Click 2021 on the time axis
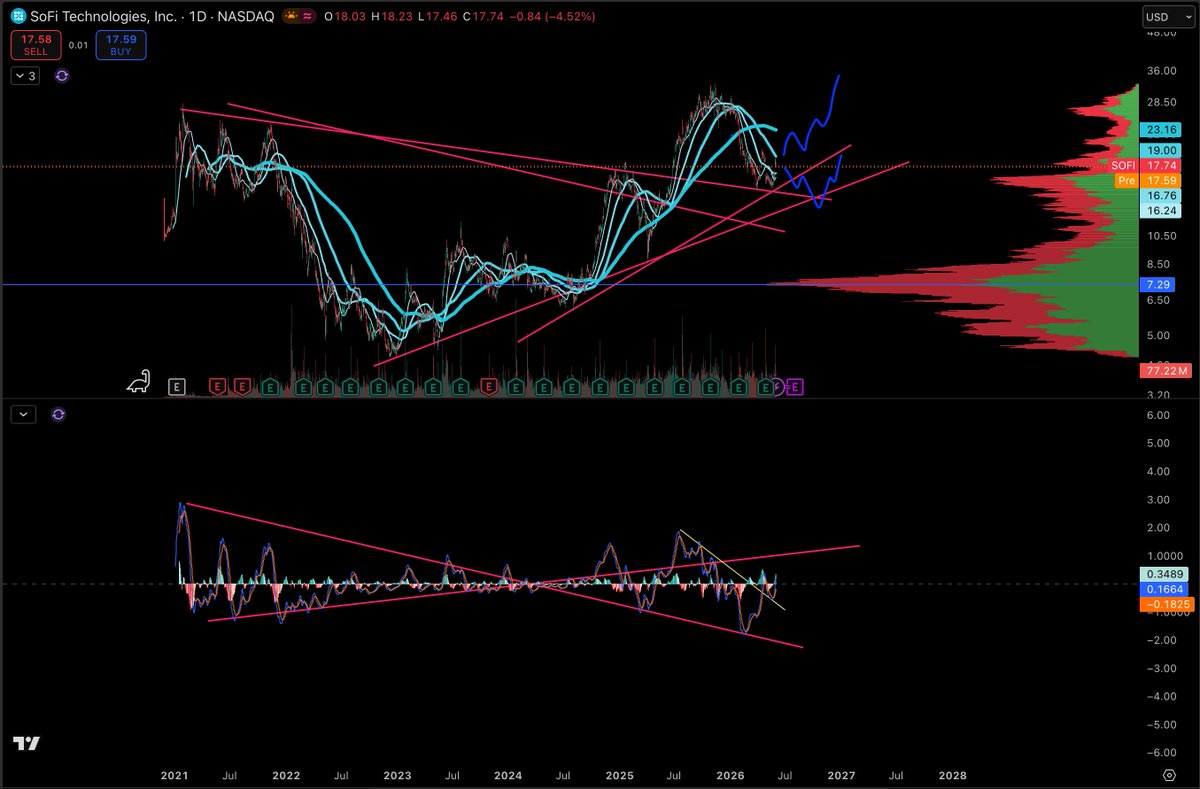 pyautogui.click(x=175, y=775)
